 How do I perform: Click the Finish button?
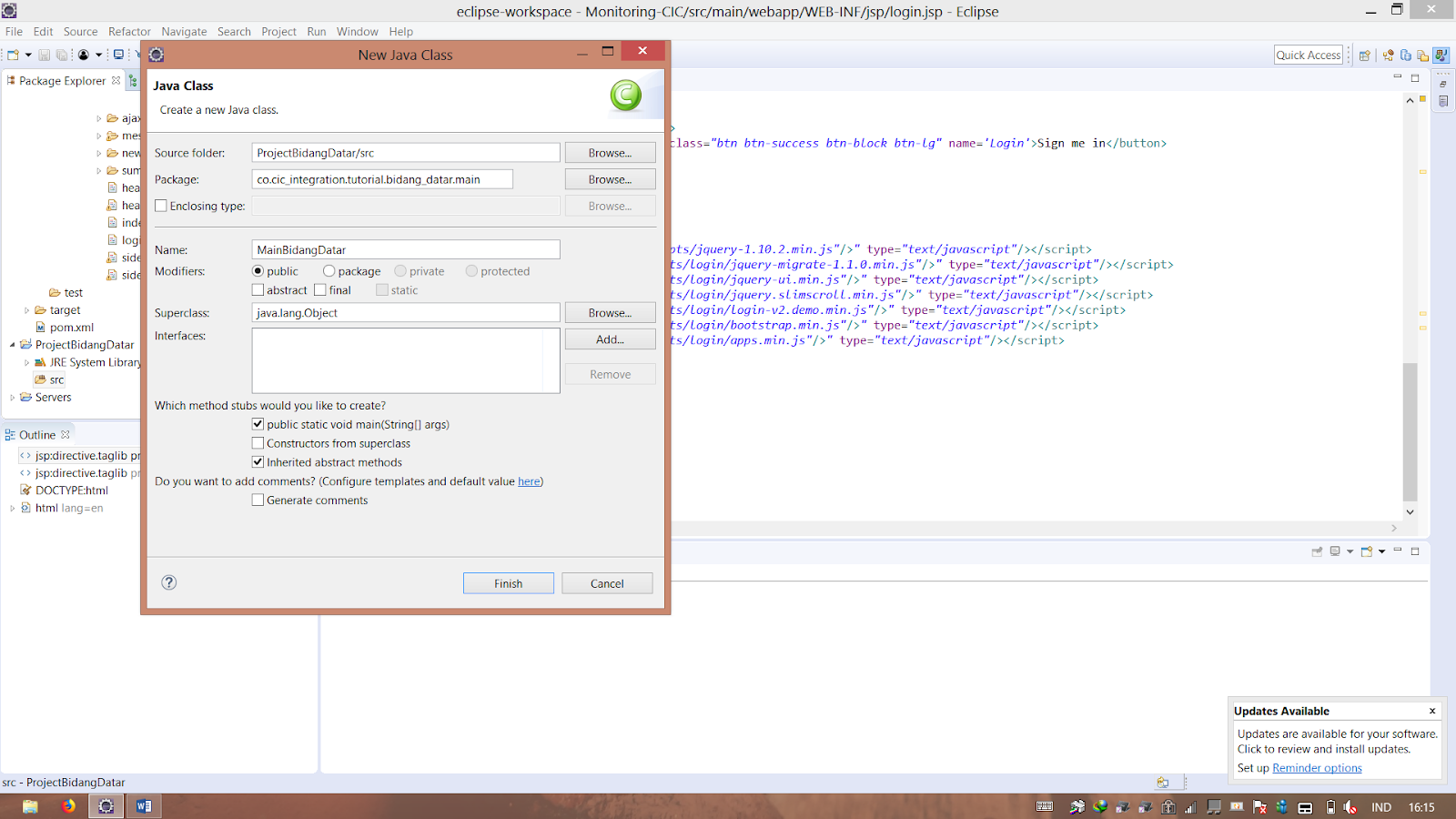(508, 582)
